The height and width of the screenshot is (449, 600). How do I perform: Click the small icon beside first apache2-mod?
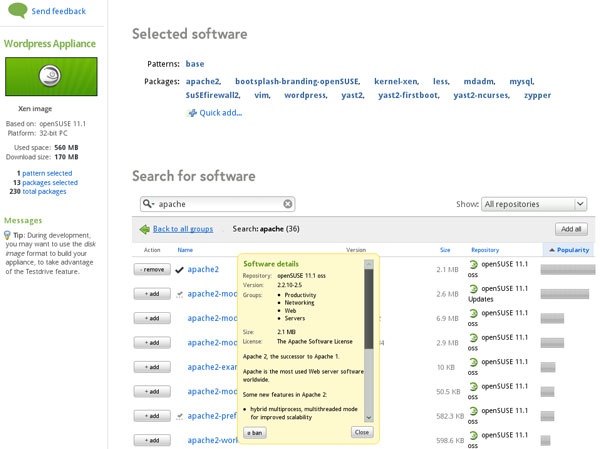(179, 294)
